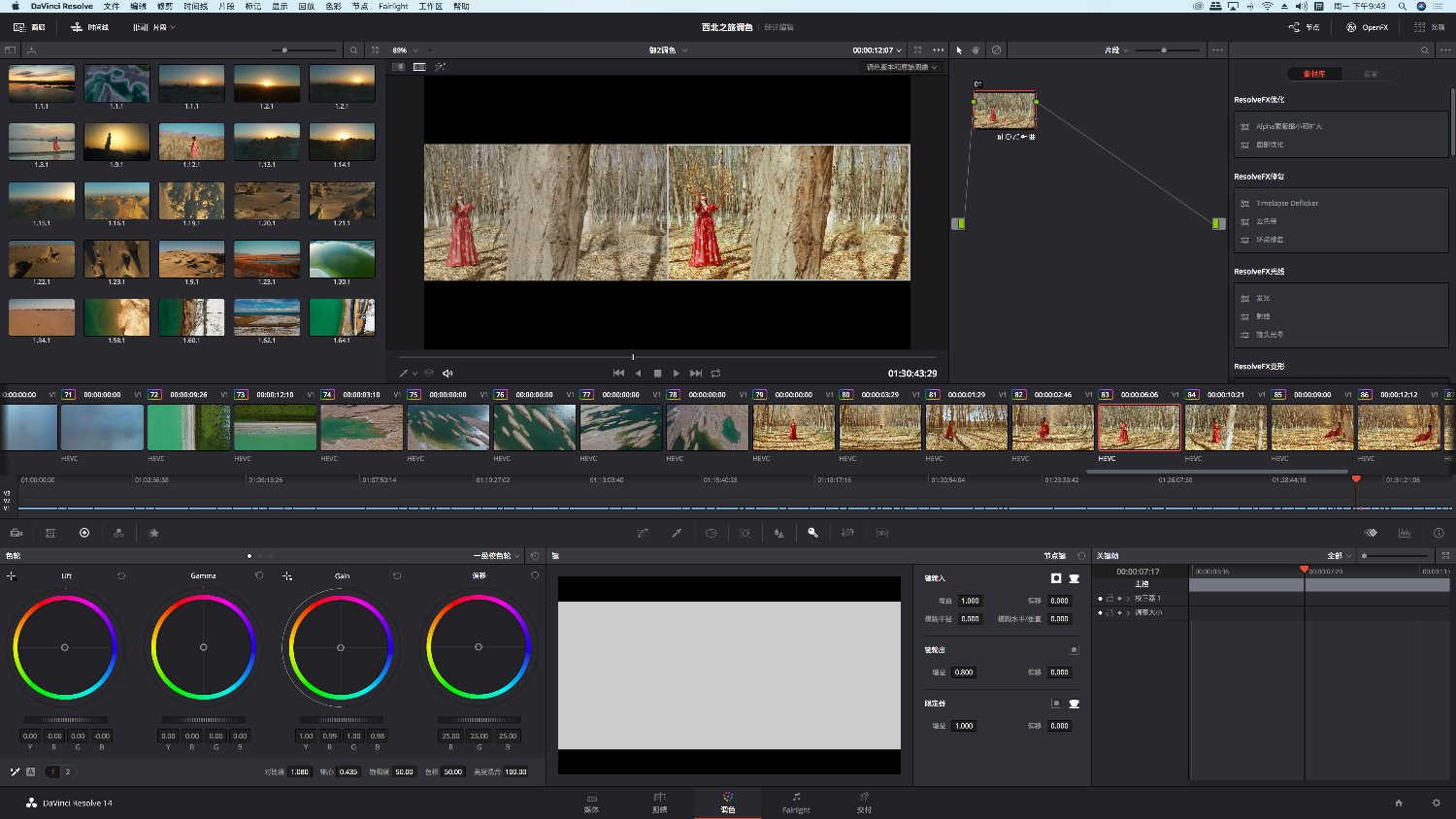The height and width of the screenshot is (819, 1456).
Task: Switch to the Fairlight page tab
Action: pos(796,803)
